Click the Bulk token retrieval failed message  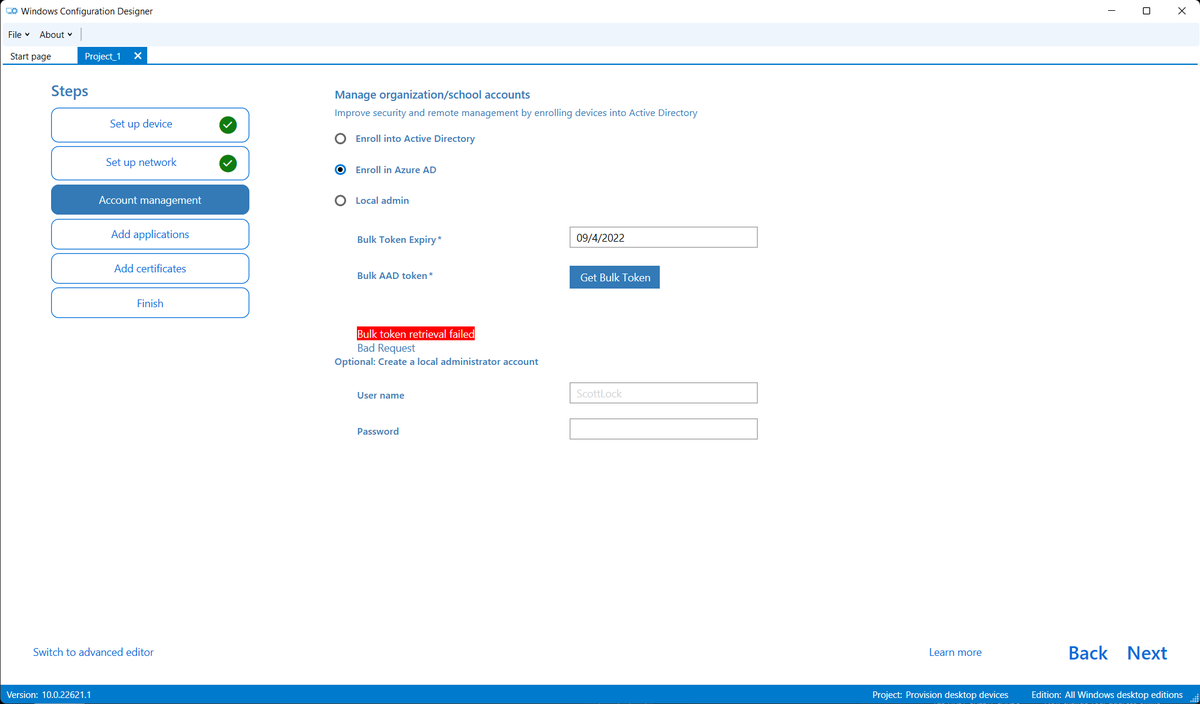point(416,334)
